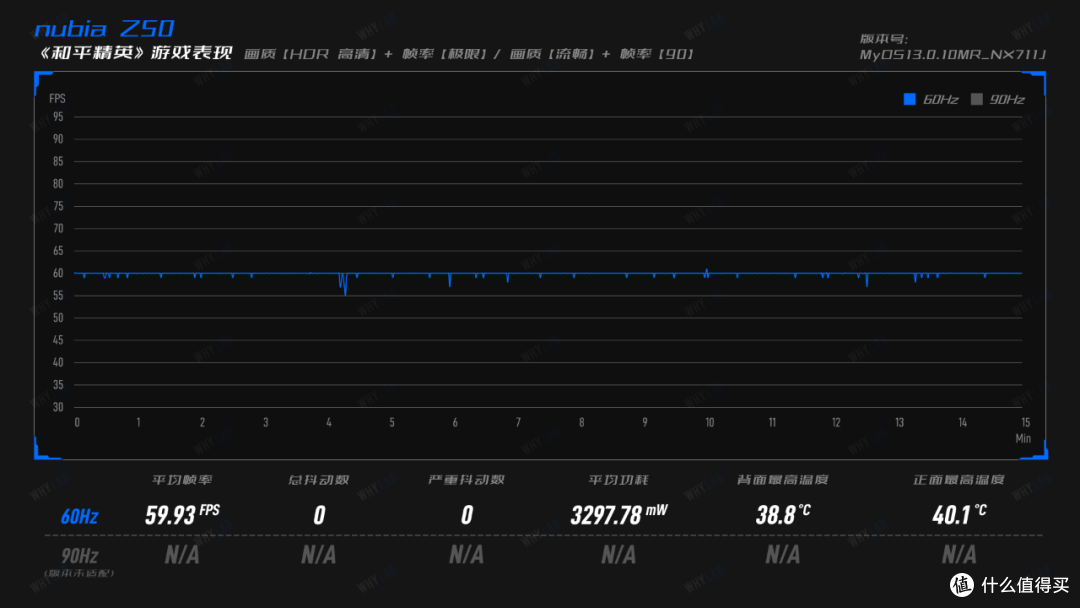Click the N/A under 平均功耗
The image size is (1080, 608).
pyautogui.click(x=619, y=554)
